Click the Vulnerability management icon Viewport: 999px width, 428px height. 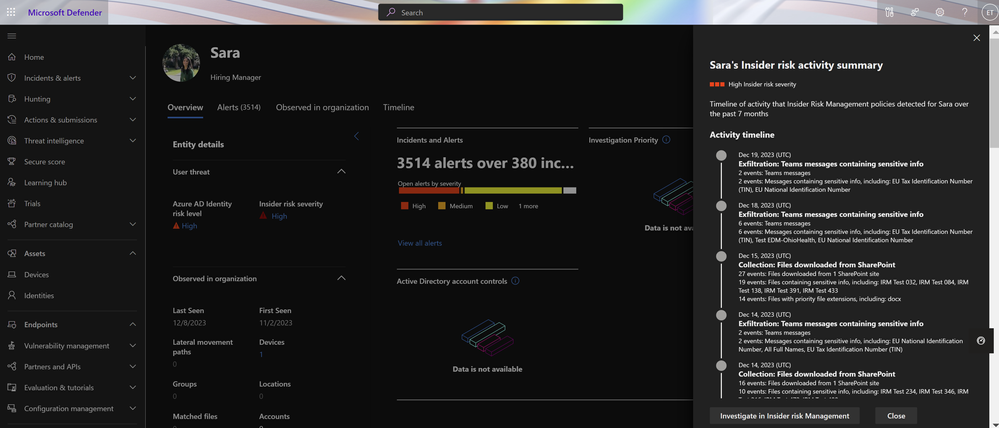click(x=11, y=345)
